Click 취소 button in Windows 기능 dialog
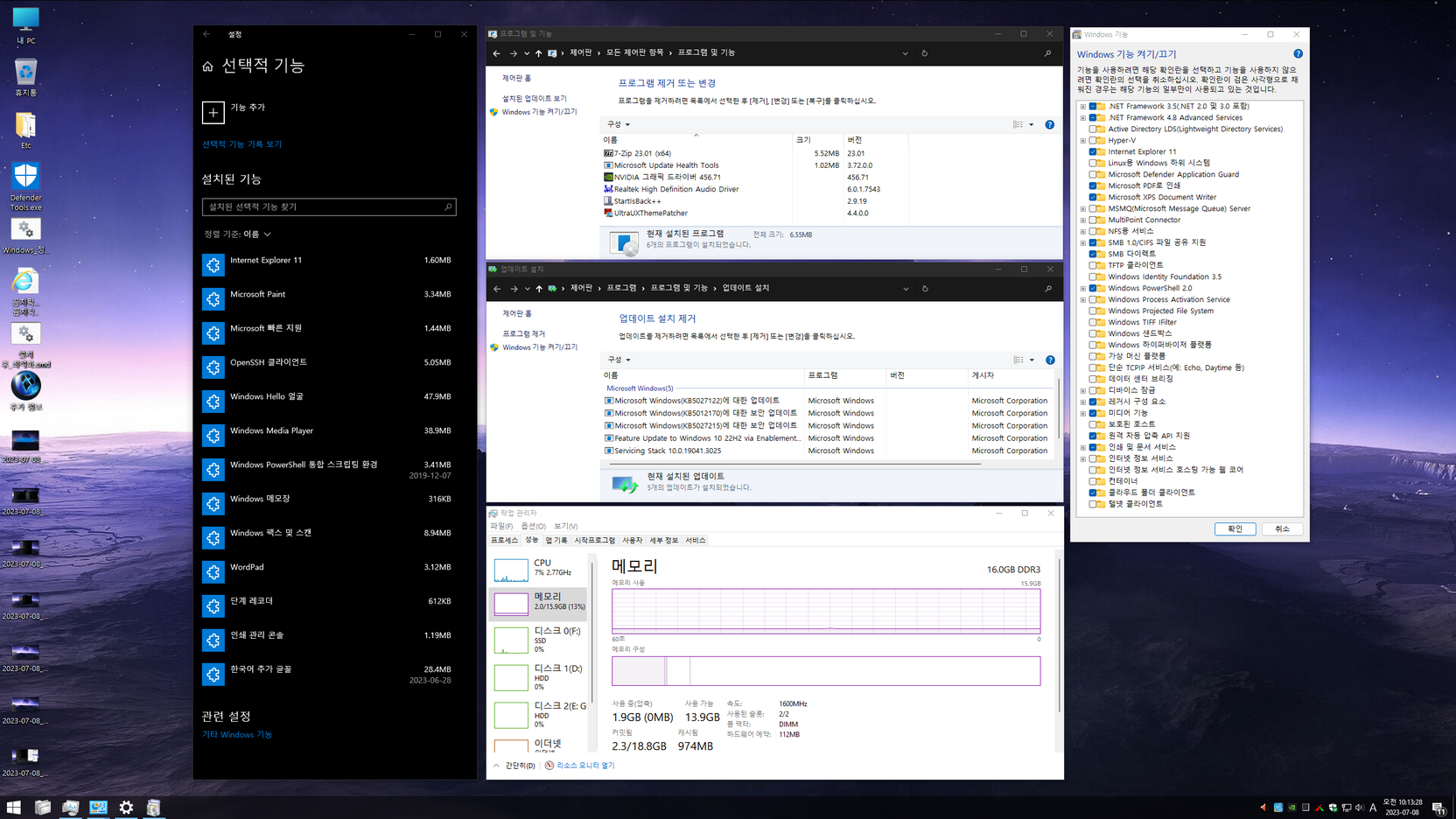Image resolution: width=1456 pixels, height=819 pixels. click(x=1282, y=528)
